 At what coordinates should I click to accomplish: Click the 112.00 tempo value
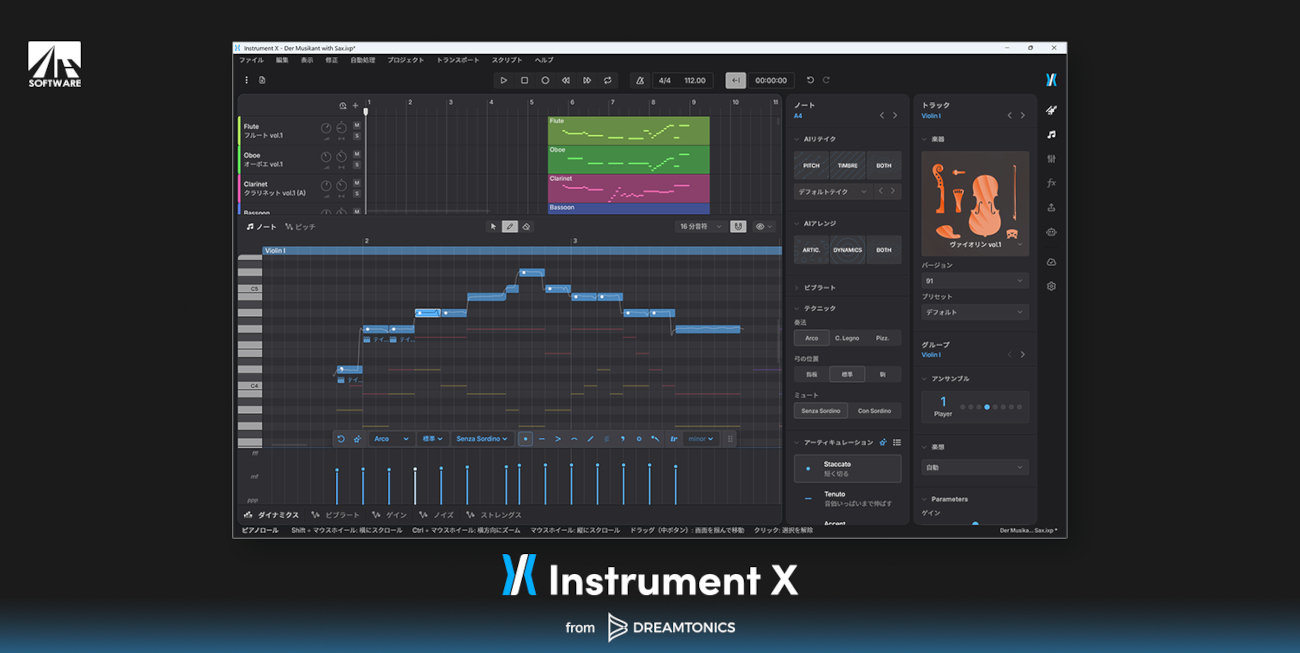(694, 80)
